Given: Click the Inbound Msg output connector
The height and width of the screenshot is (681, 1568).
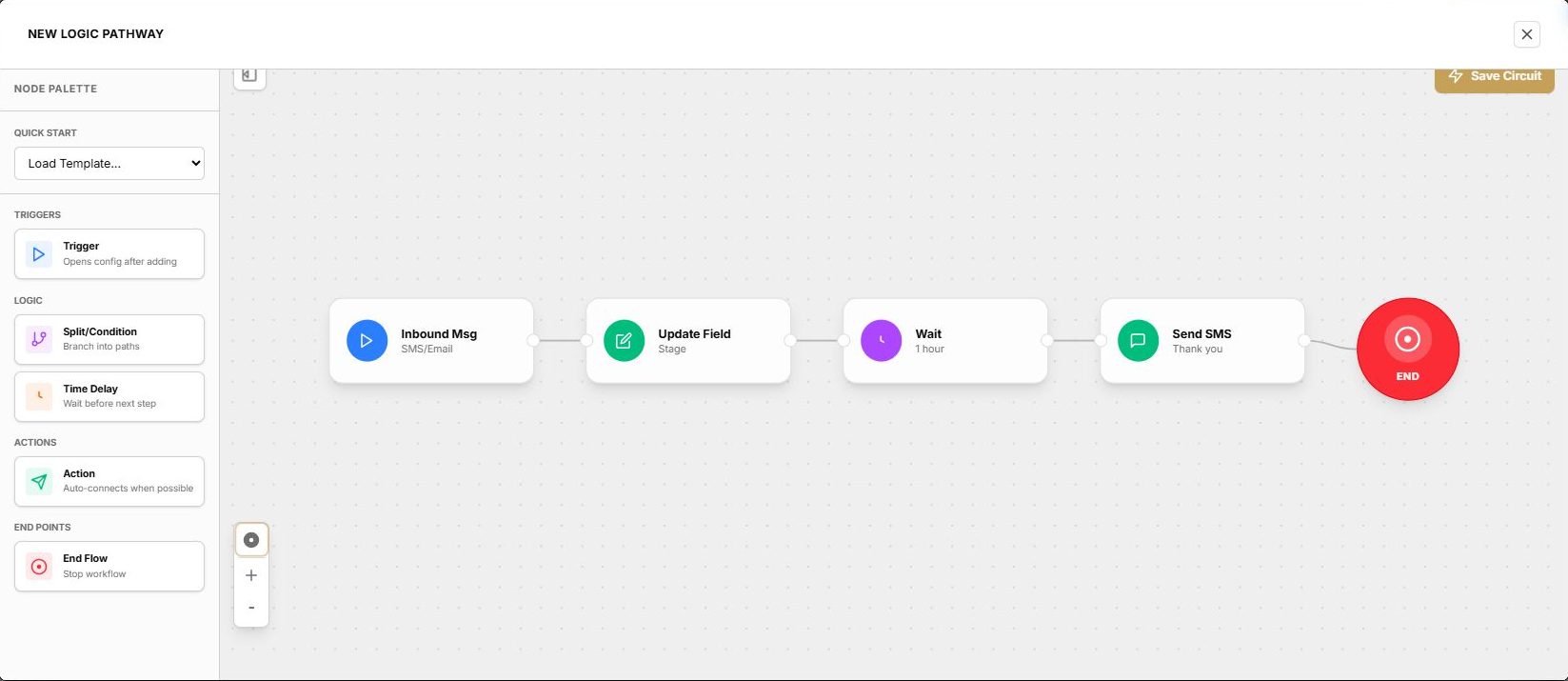Looking at the screenshot, I should coord(533,340).
